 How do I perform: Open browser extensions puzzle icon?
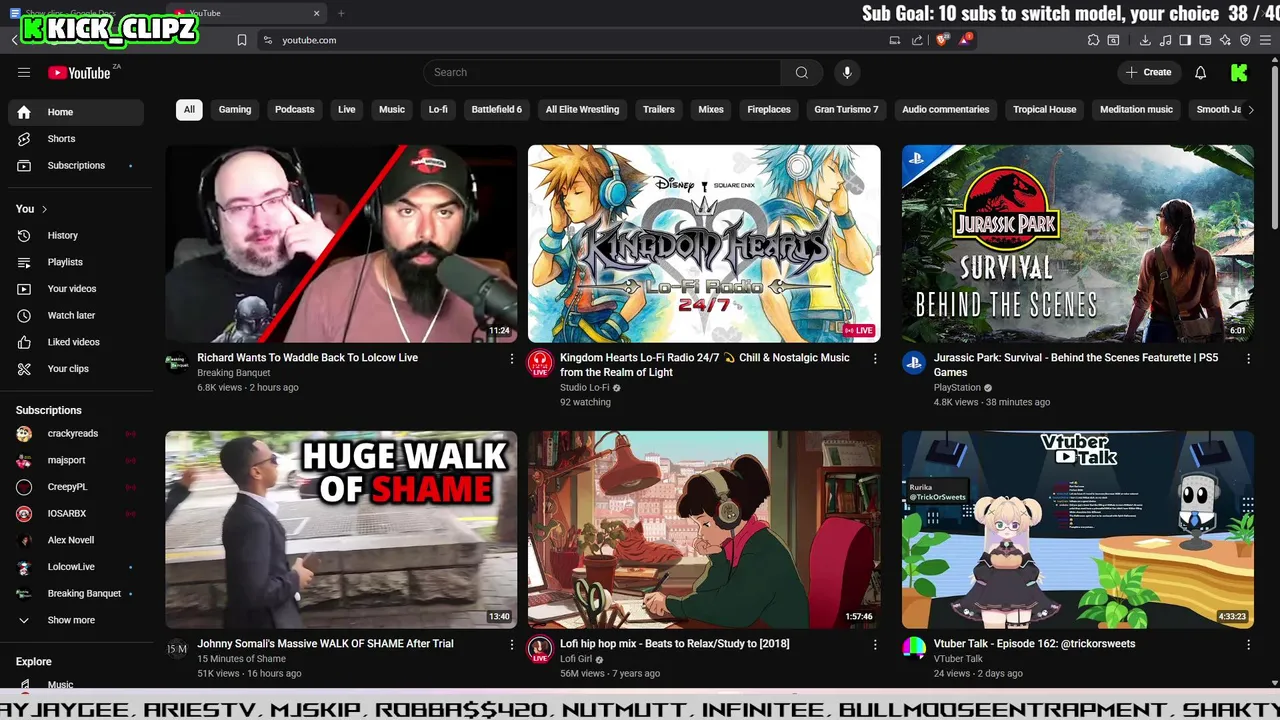[1093, 40]
